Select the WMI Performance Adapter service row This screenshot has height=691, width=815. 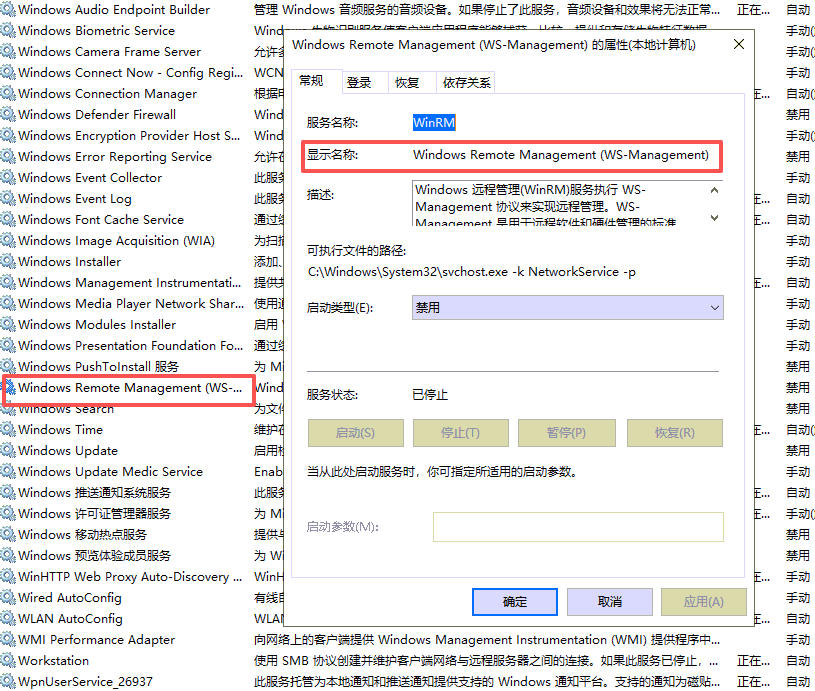pos(96,640)
